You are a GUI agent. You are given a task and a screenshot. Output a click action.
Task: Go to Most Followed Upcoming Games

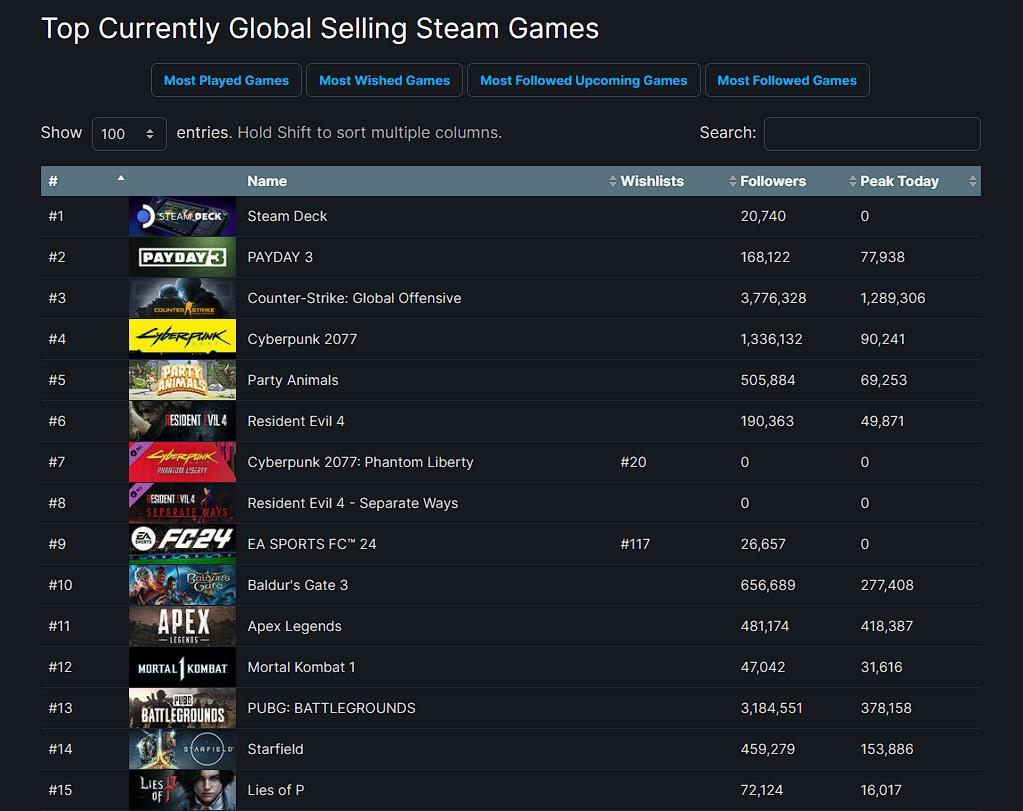[x=583, y=80]
